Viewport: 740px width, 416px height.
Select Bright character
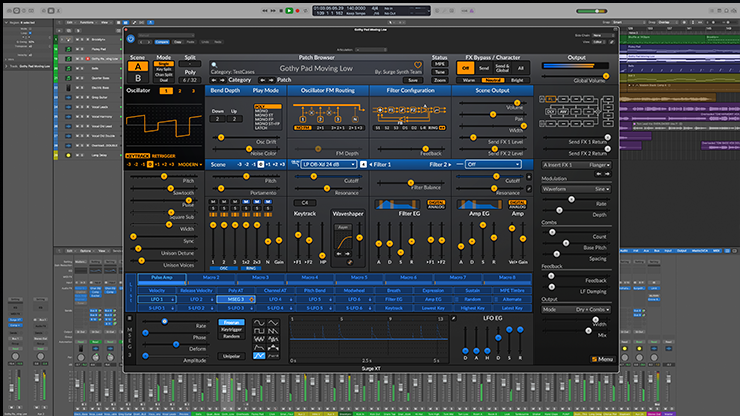(517, 80)
